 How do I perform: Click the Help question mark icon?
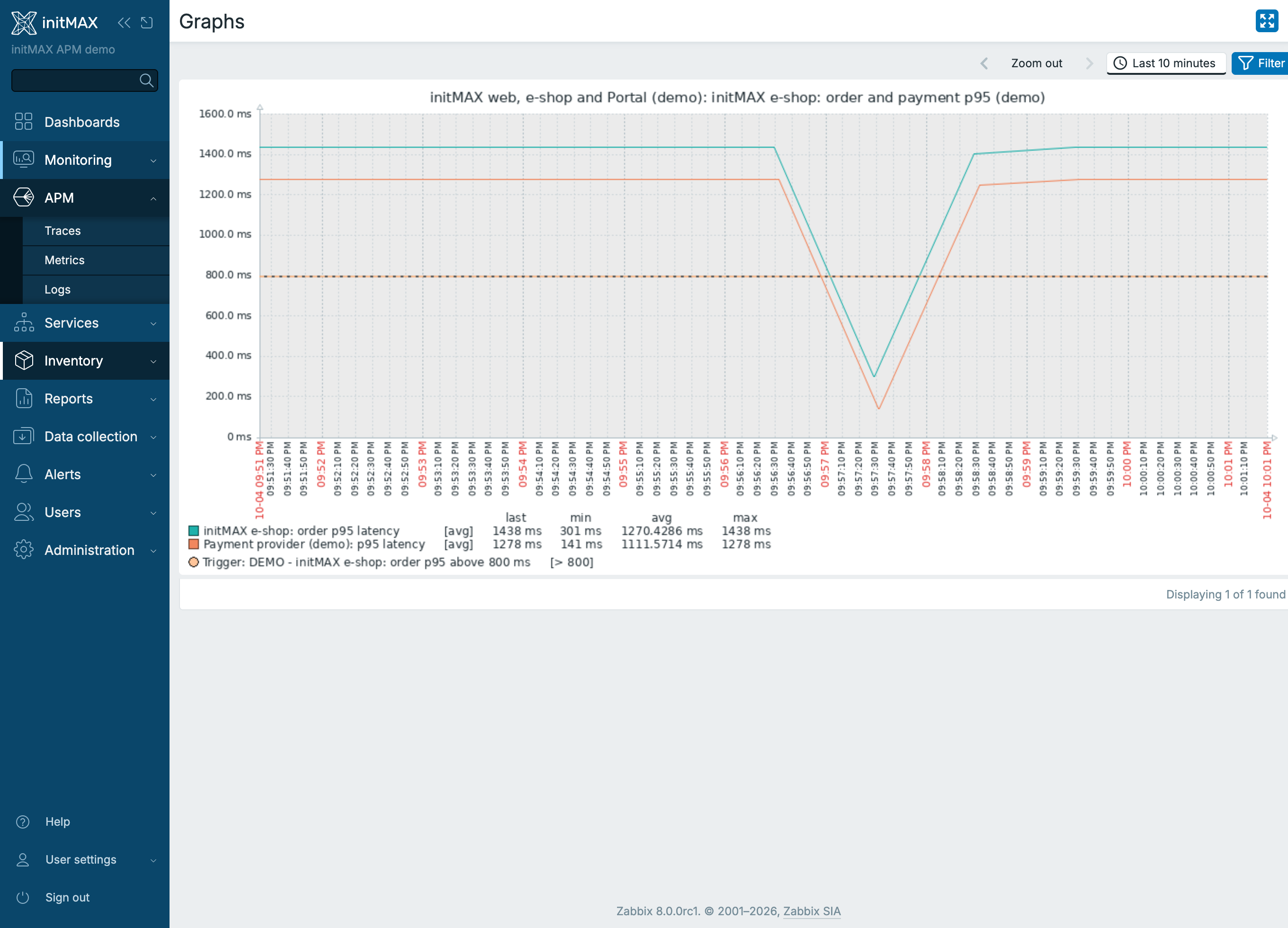pyautogui.click(x=23, y=822)
